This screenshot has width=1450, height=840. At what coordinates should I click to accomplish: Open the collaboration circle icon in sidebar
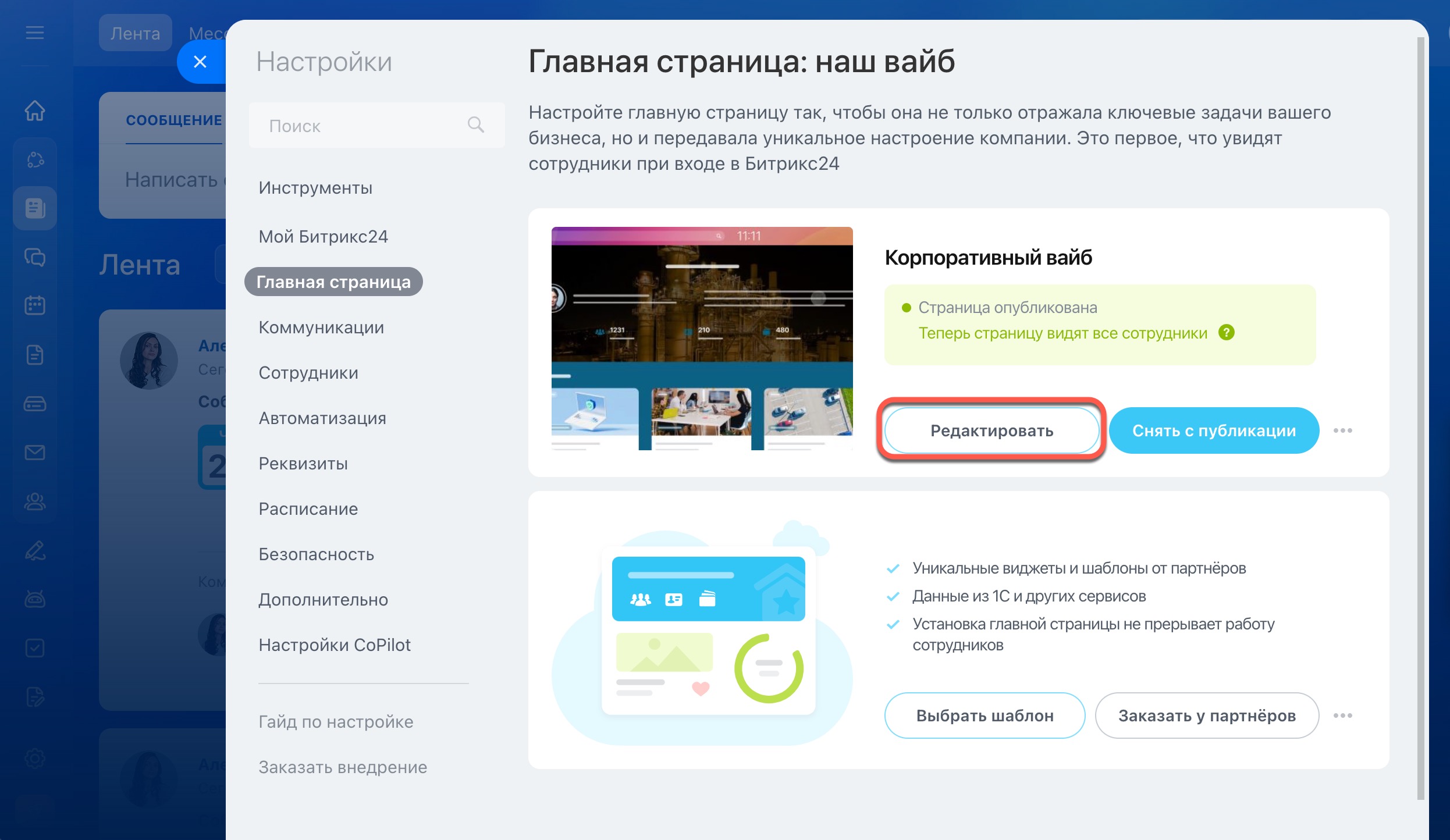pos(35,159)
